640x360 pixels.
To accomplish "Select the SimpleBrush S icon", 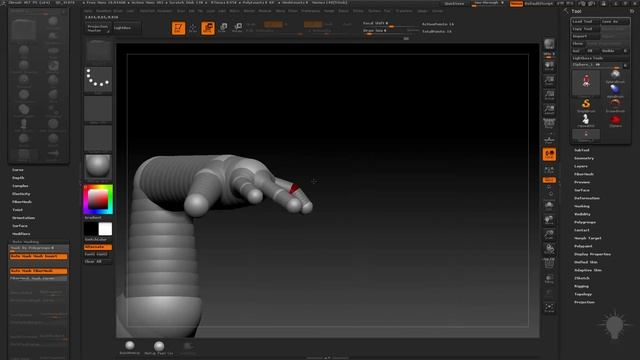I will [586, 105].
